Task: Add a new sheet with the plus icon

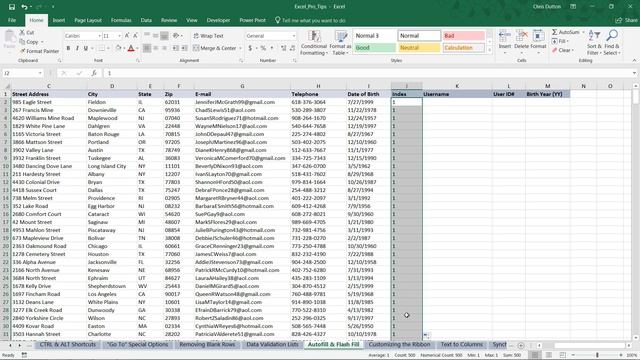Action: point(521,345)
